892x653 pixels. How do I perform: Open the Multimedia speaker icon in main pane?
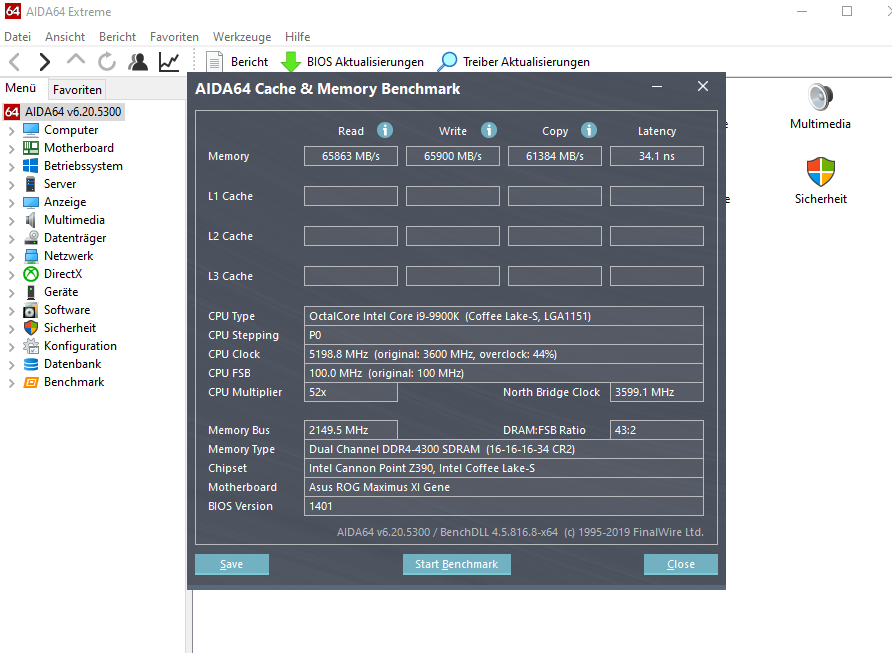[x=820, y=97]
